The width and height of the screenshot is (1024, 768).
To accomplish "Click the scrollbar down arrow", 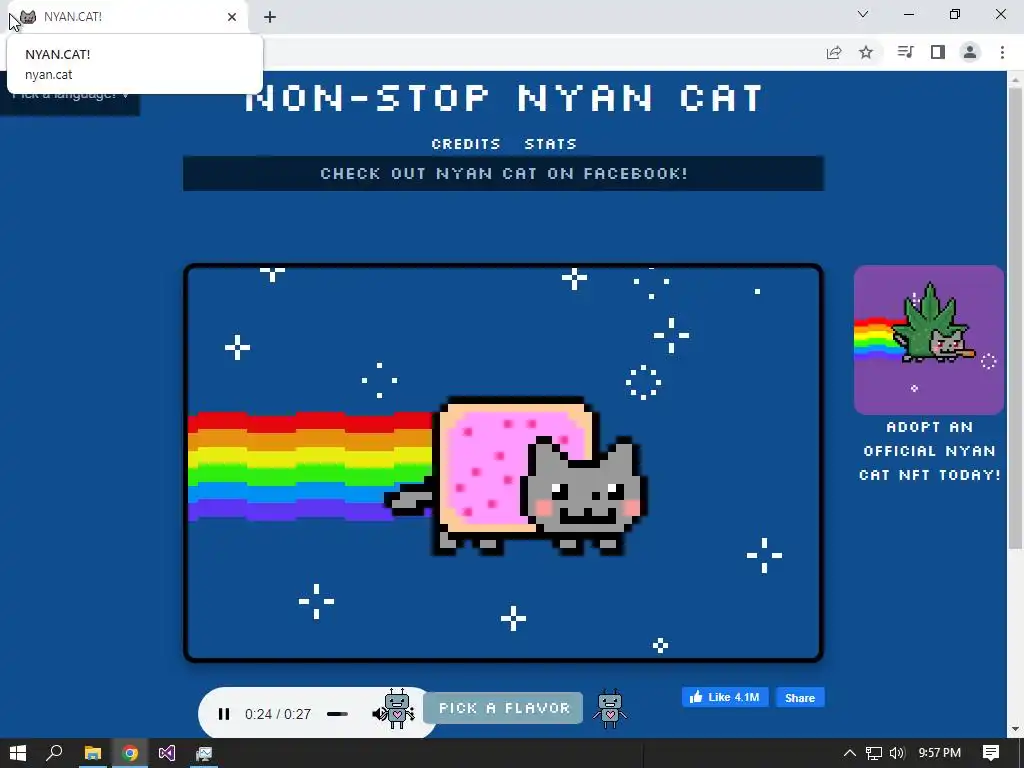I will tap(1016, 729).
